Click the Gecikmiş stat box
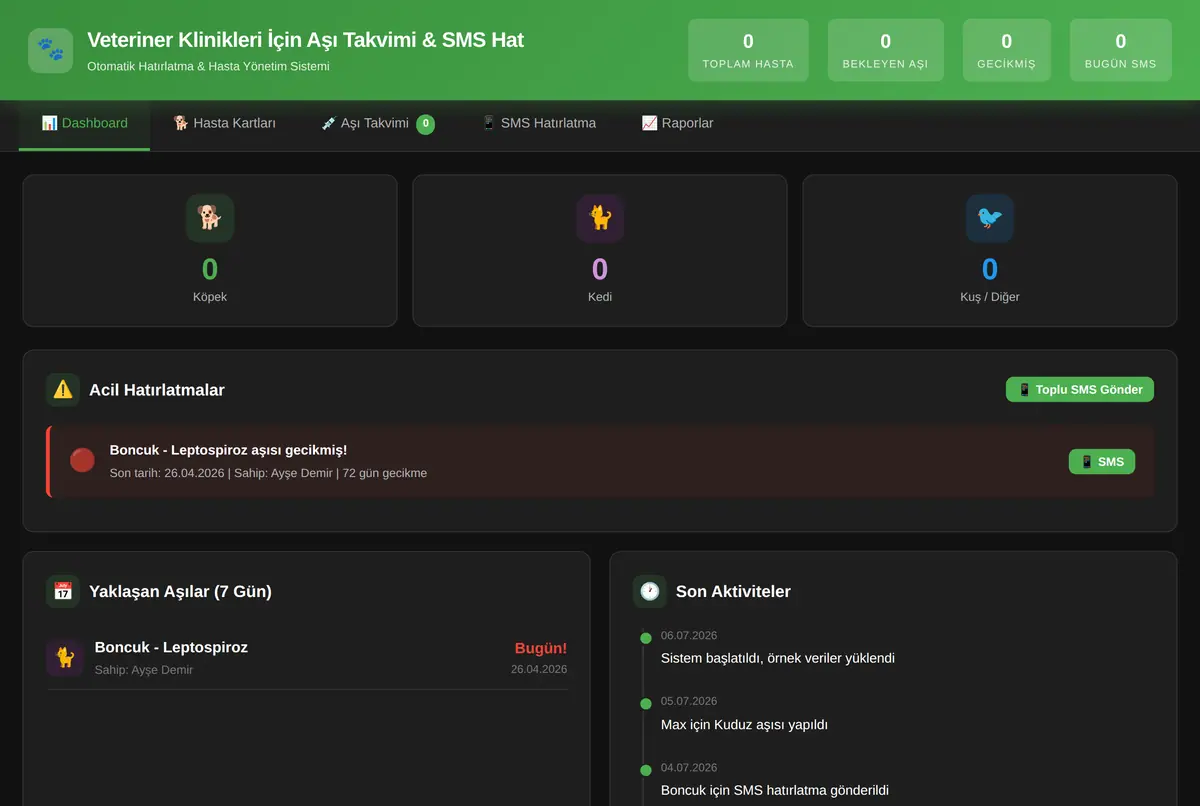The image size is (1200, 806). [1006, 50]
